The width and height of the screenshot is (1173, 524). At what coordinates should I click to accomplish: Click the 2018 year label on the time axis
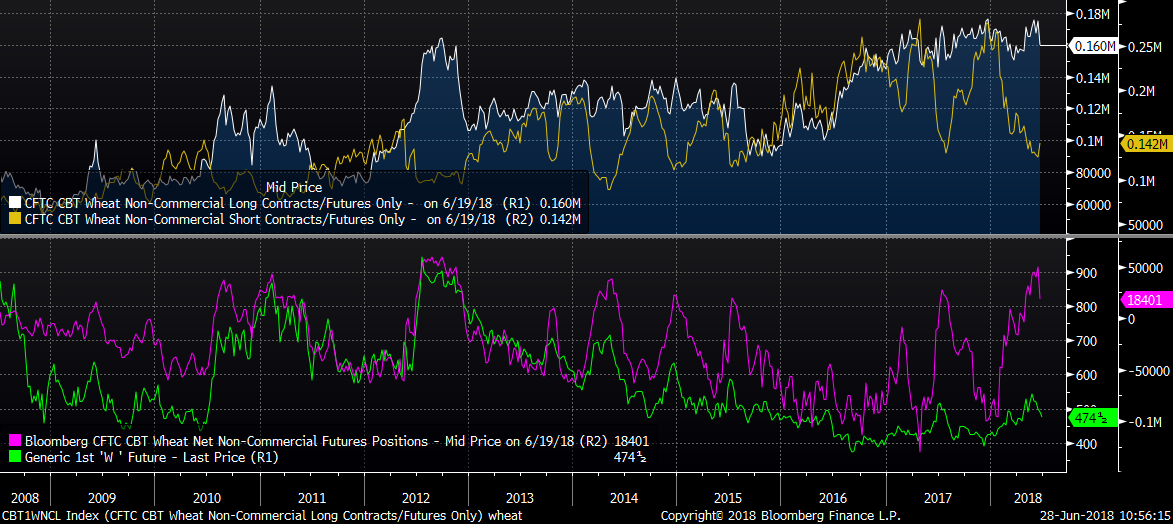point(1026,497)
